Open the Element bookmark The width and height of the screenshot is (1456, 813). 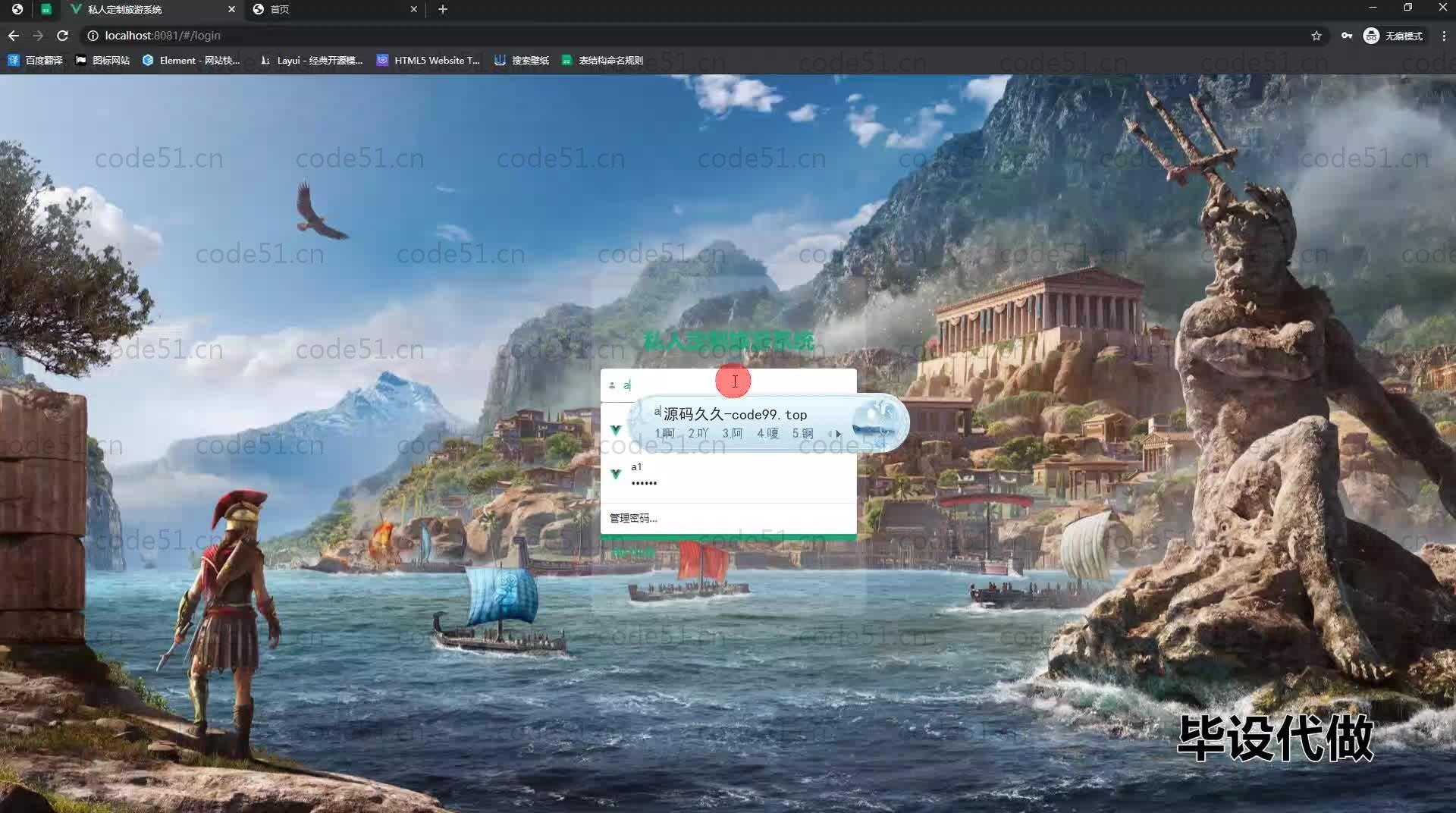pyautogui.click(x=191, y=60)
